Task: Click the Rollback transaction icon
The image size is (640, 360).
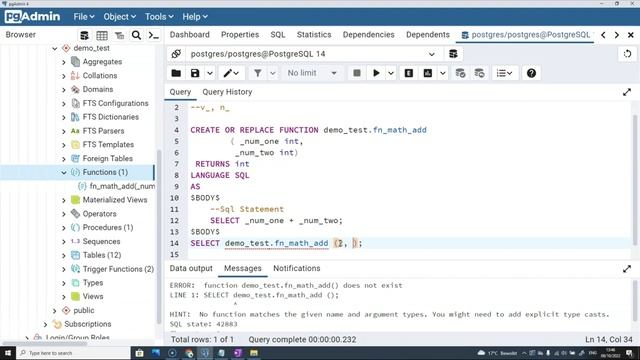Action: (x=480, y=73)
